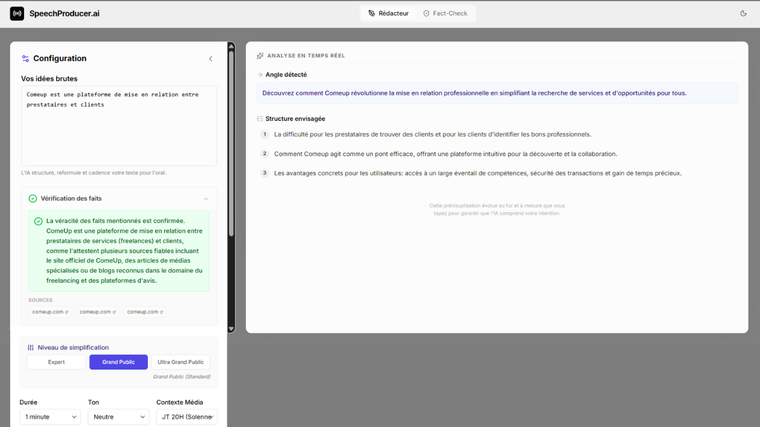Screen dimensions: 760x427
Task: Click the Structure envisagée list icon
Action: [x=260, y=118]
